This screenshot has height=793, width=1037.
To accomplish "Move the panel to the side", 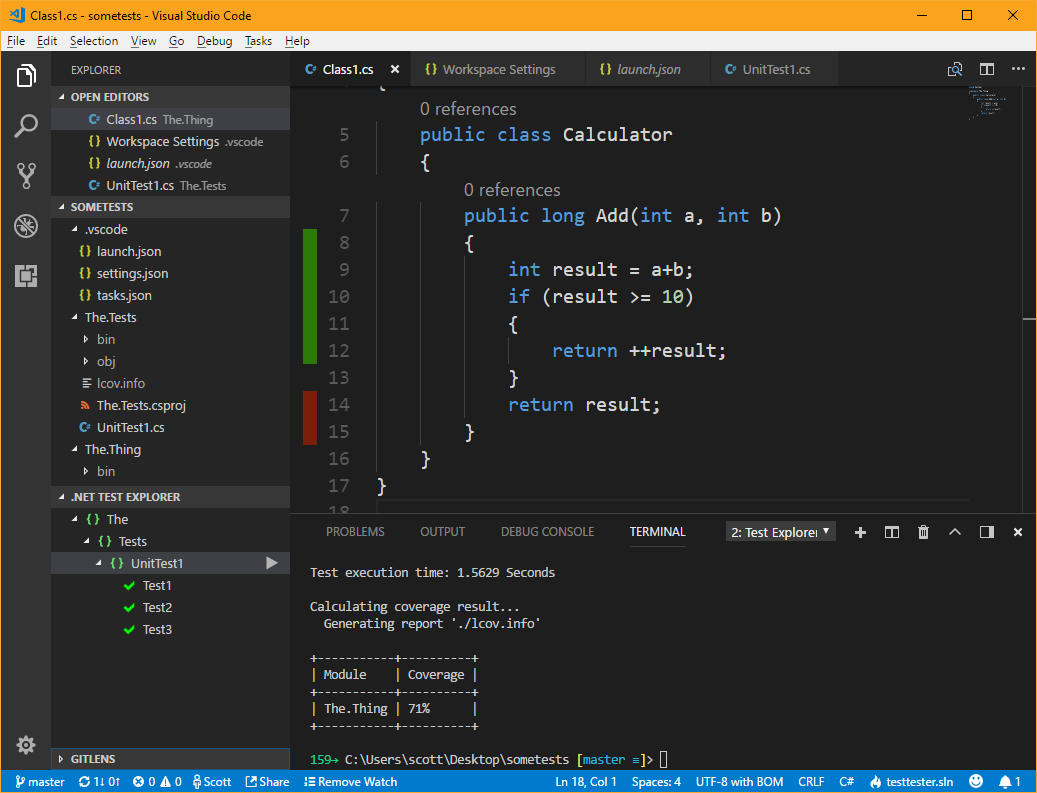I will click(987, 532).
